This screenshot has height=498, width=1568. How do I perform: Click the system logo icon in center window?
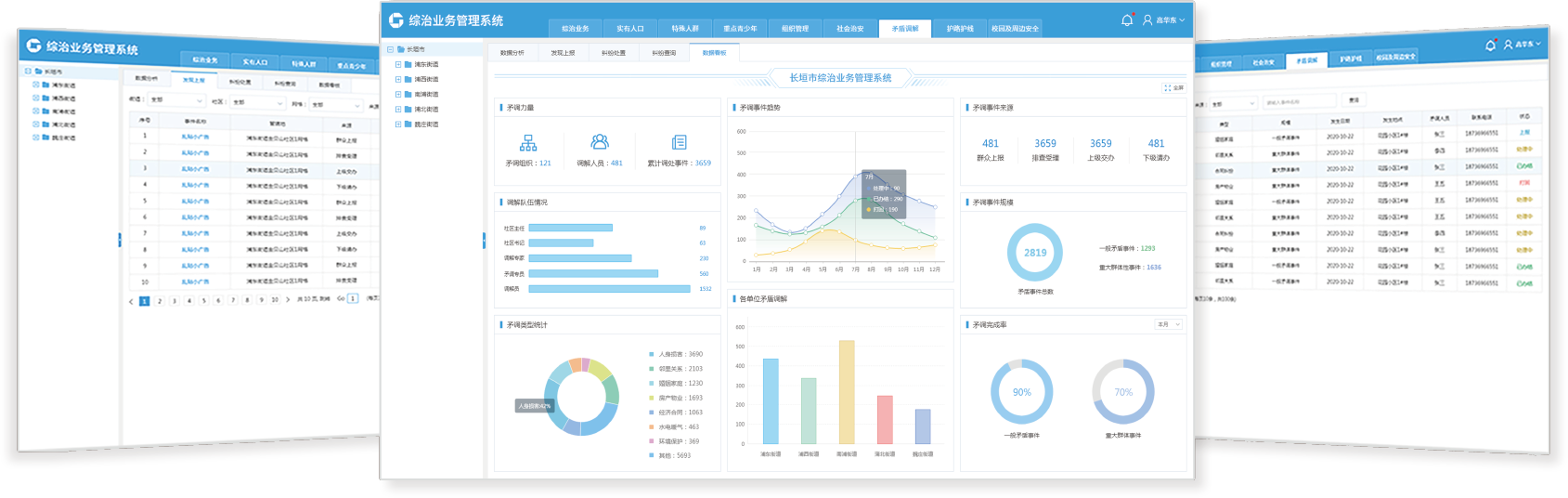pyautogui.click(x=396, y=20)
